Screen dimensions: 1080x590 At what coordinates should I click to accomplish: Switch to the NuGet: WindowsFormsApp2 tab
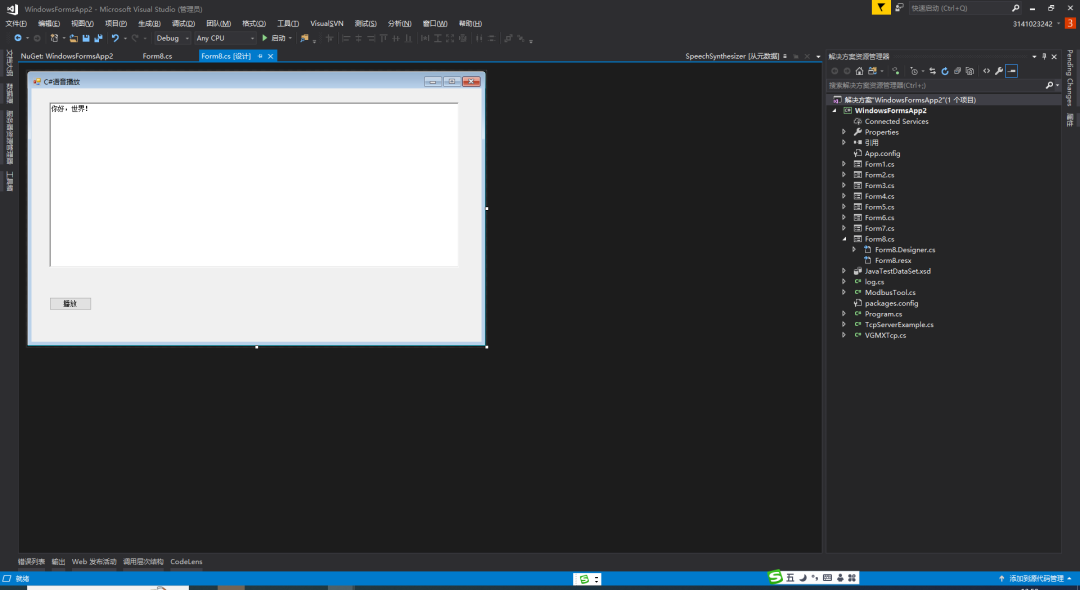(x=66, y=56)
